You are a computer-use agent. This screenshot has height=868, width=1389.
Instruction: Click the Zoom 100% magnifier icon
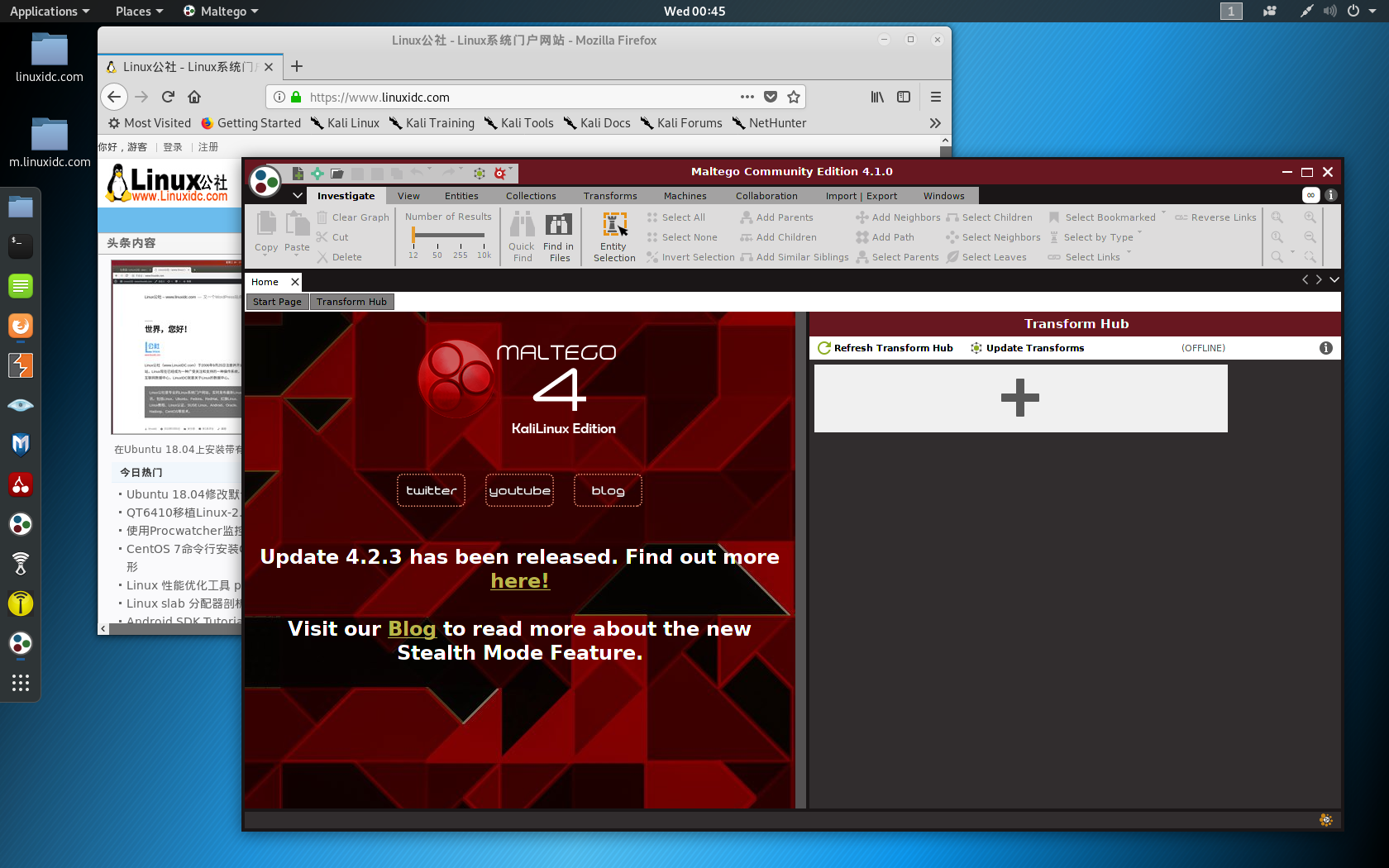[x=1277, y=237]
